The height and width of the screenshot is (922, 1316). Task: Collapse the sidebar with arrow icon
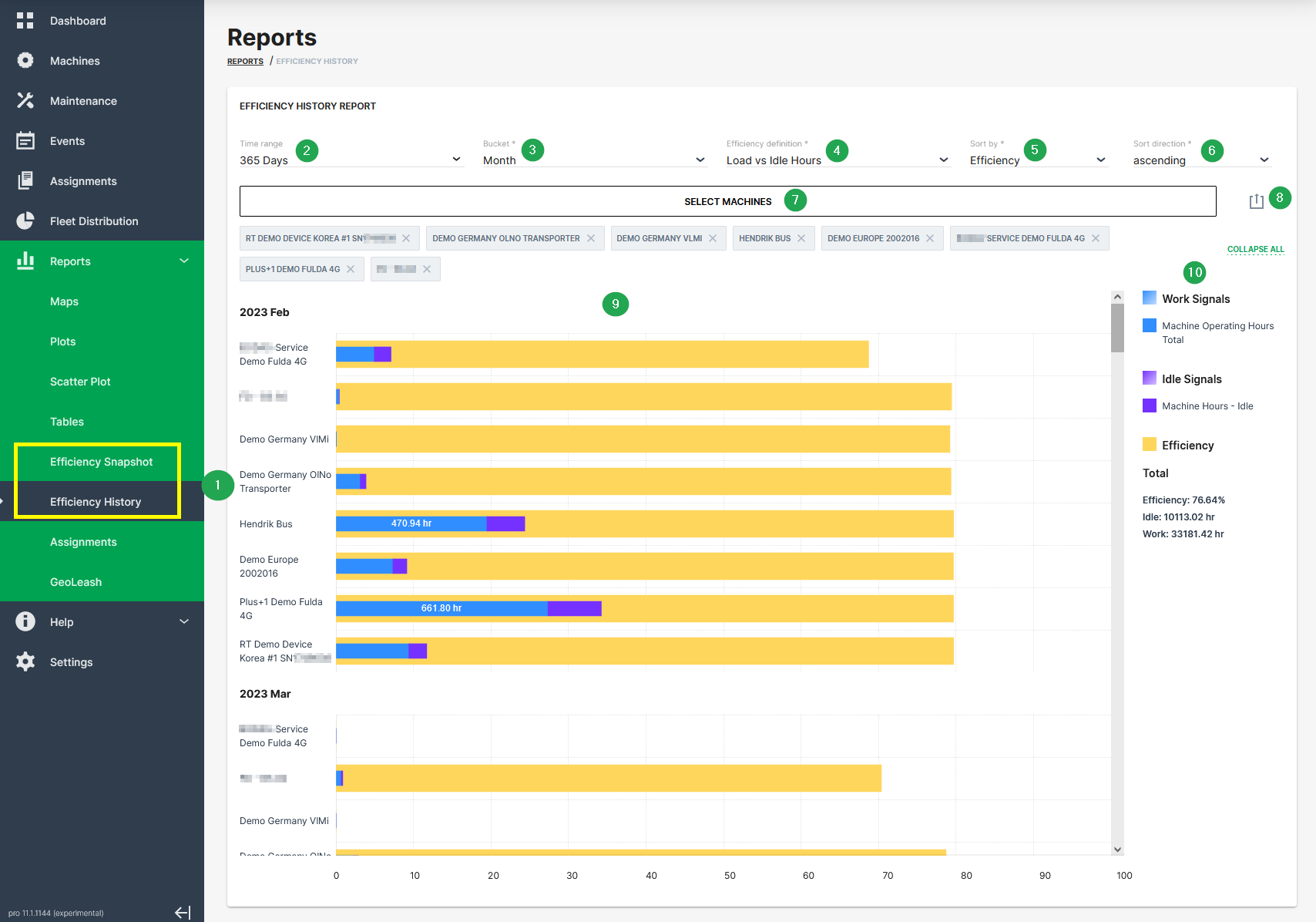[183, 913]
